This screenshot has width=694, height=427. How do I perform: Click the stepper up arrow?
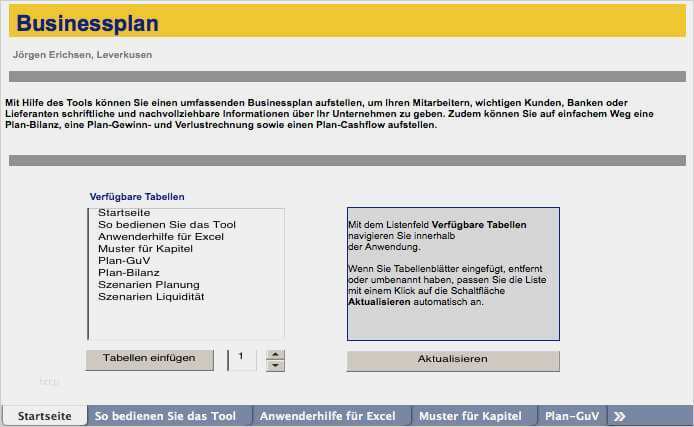coord(276,354)
